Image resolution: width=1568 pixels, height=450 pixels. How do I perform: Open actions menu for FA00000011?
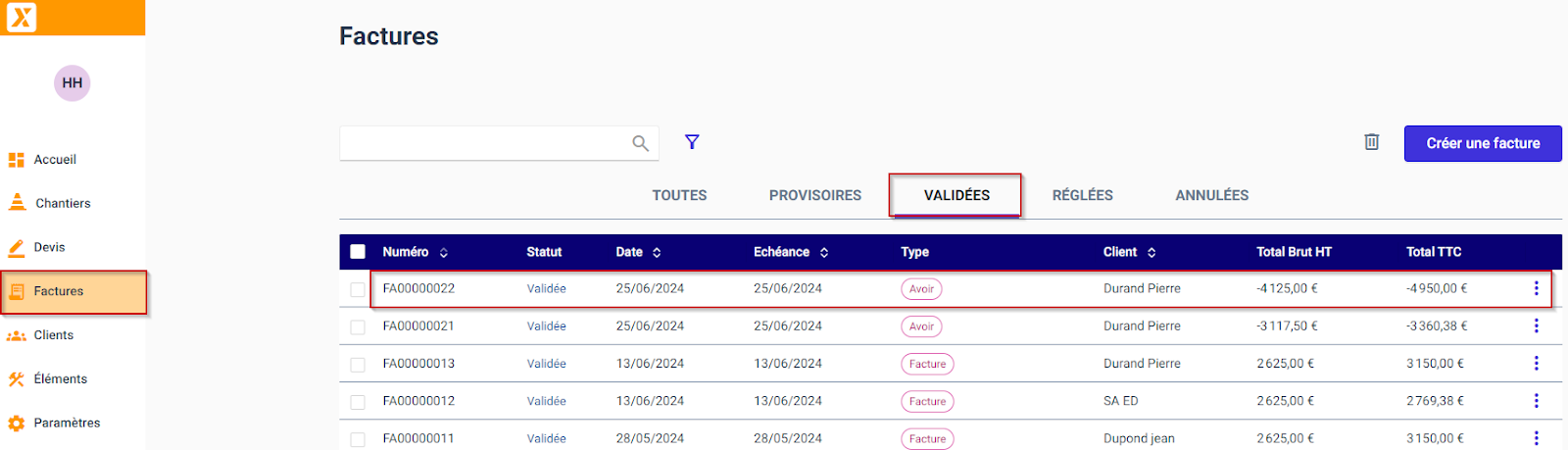coord(1536,437)
